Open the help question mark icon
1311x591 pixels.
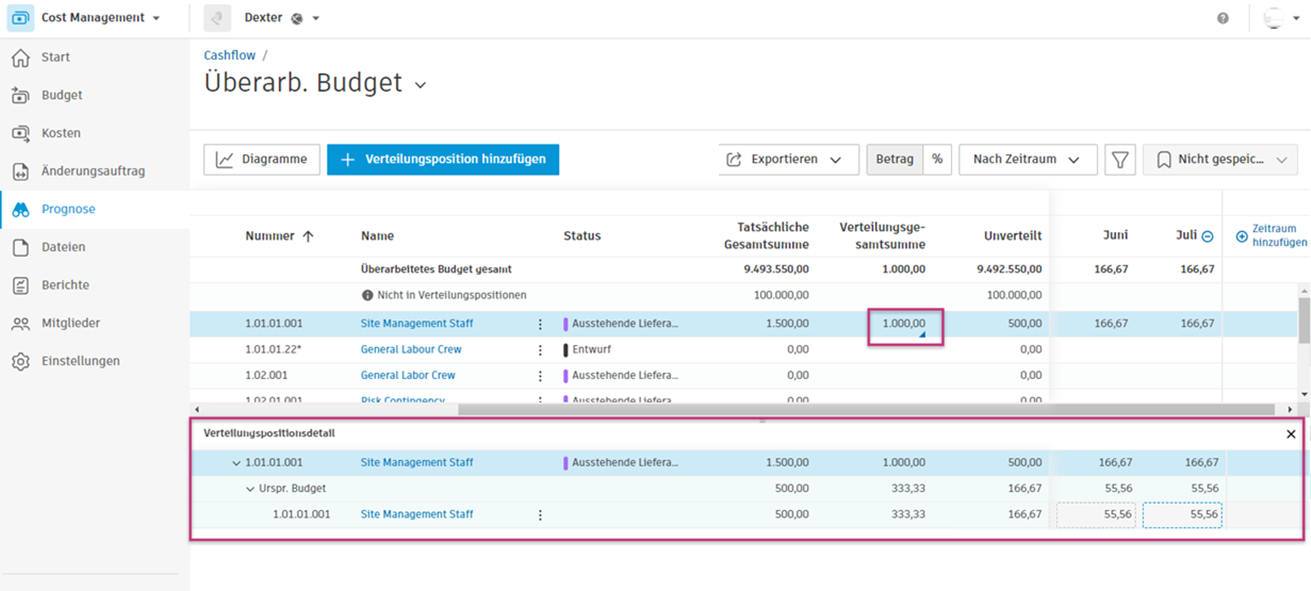(x=1222, y=18)
